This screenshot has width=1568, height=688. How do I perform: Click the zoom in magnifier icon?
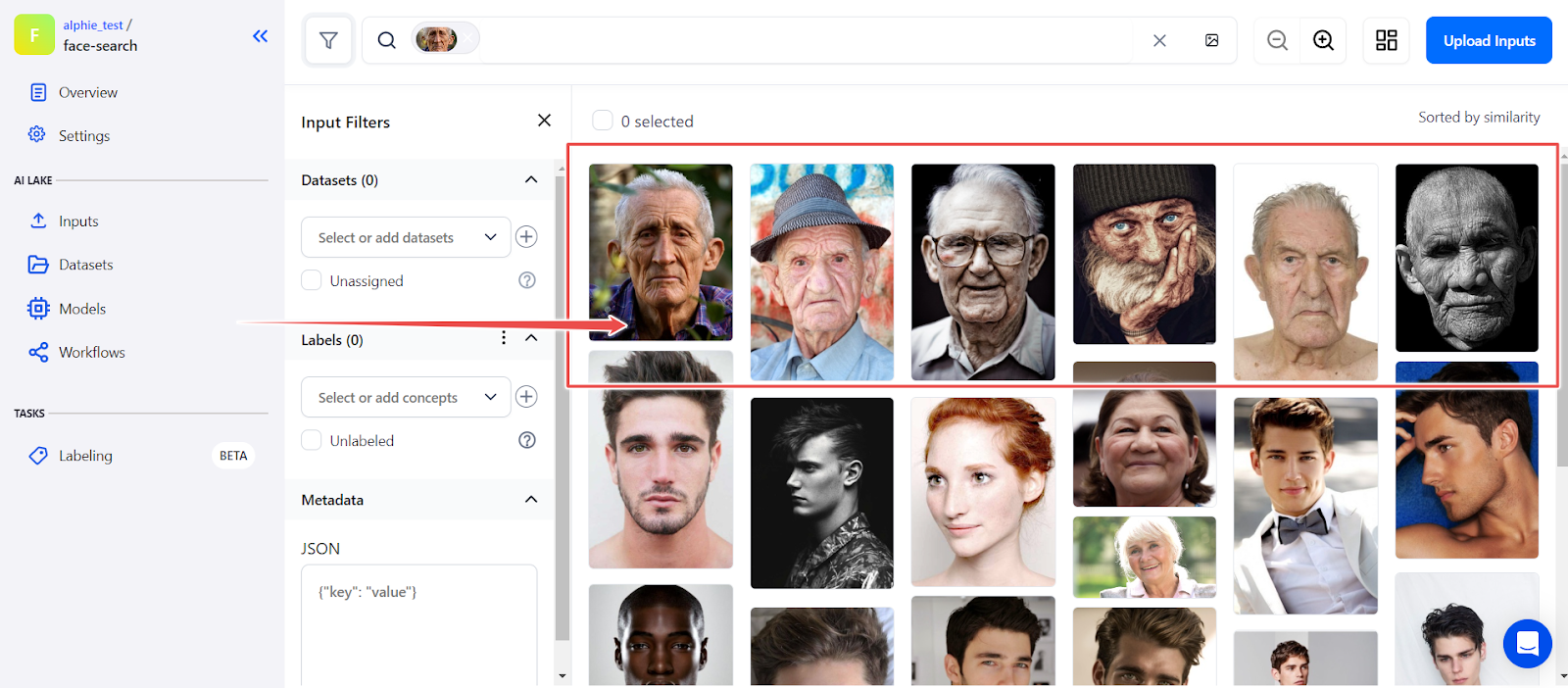(x=1323, y=40)
